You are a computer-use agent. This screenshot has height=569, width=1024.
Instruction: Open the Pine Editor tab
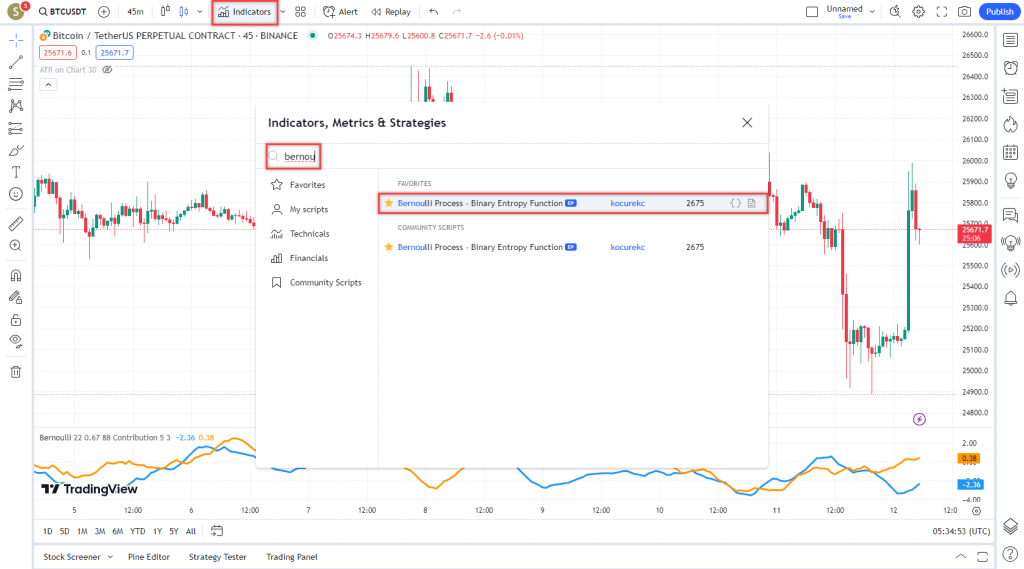(x=149, y=557)
